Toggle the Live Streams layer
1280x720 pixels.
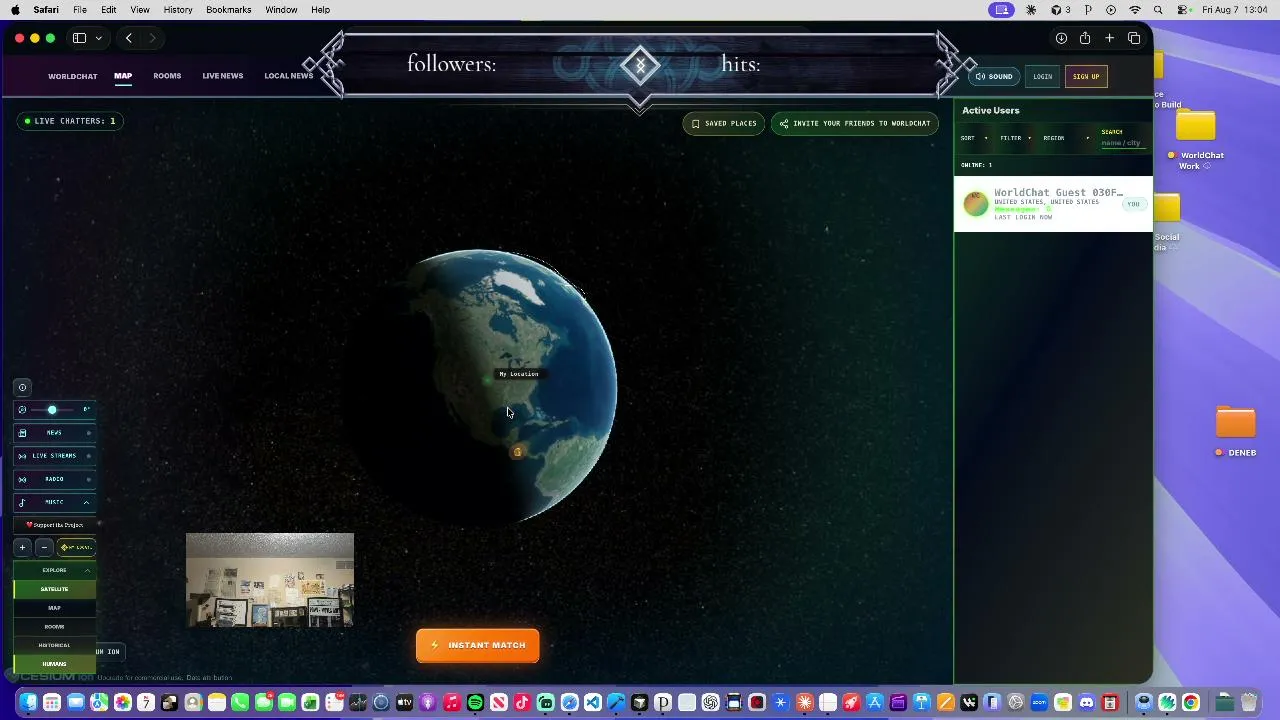click(x=54, y=456)
